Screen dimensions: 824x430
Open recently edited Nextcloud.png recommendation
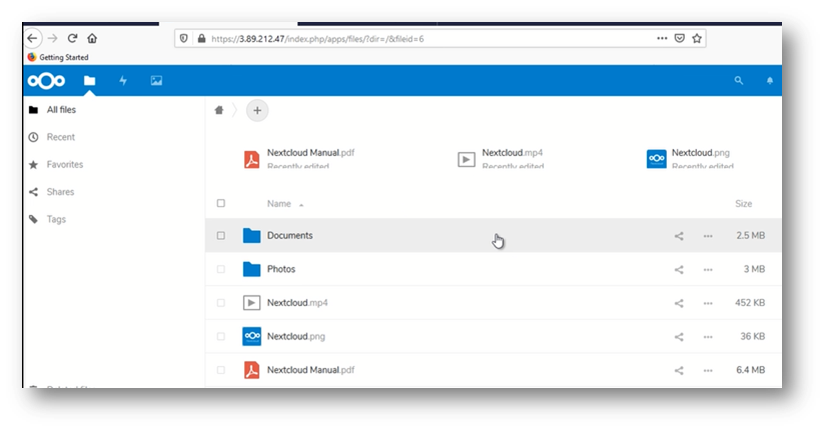click(691, 158)
